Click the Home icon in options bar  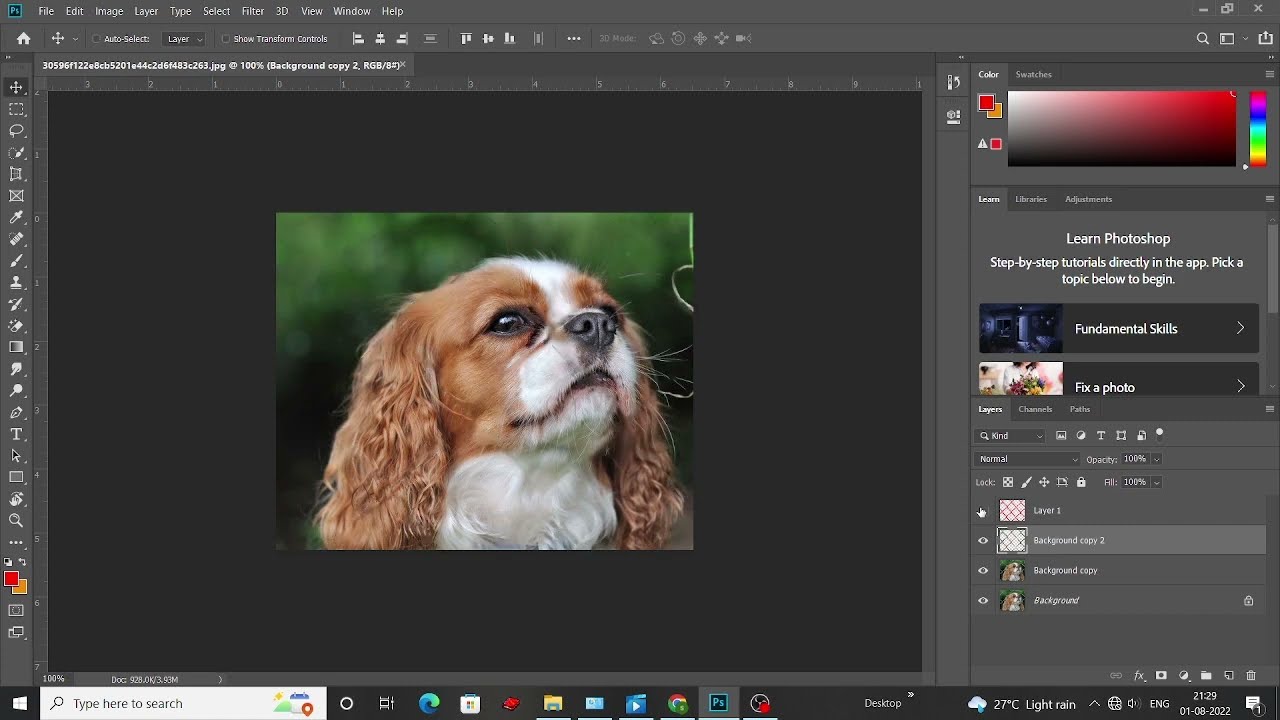tap(23, 38)
